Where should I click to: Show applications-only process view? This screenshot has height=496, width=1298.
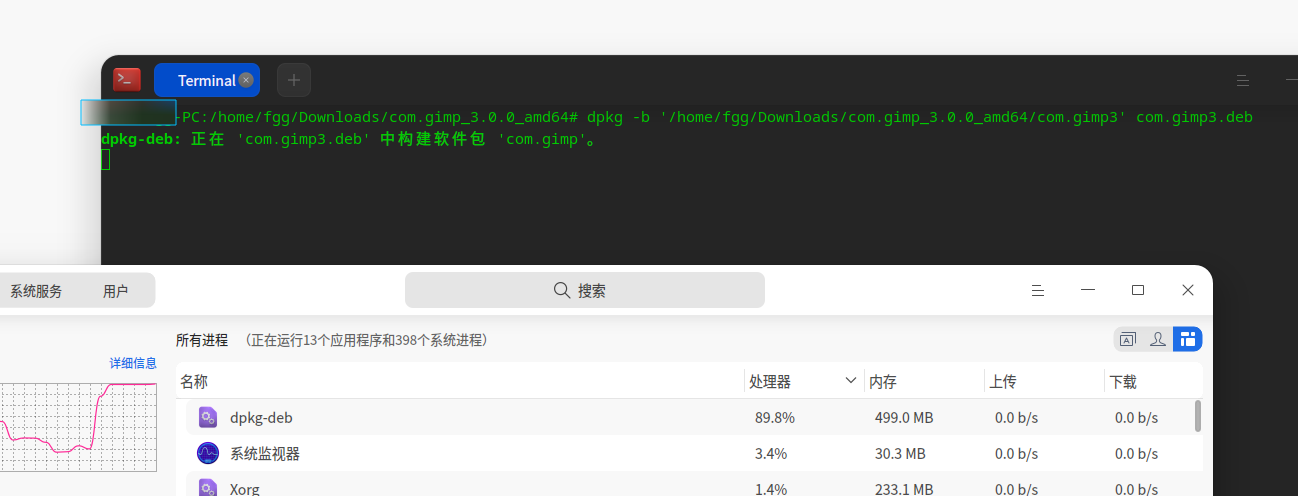pyautogui.click(x=1128, y=339)
